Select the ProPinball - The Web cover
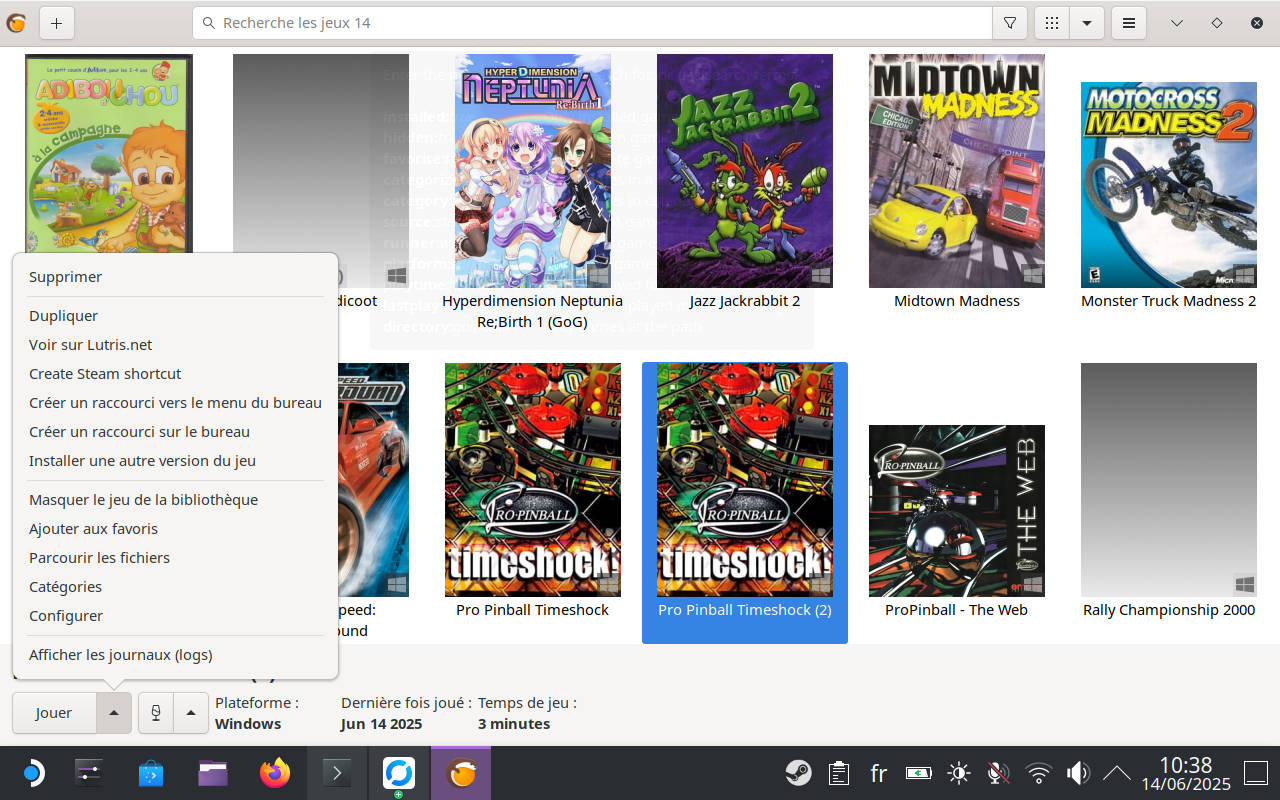The height and width of the screenshot is (800, 1280). coord(957,511)
